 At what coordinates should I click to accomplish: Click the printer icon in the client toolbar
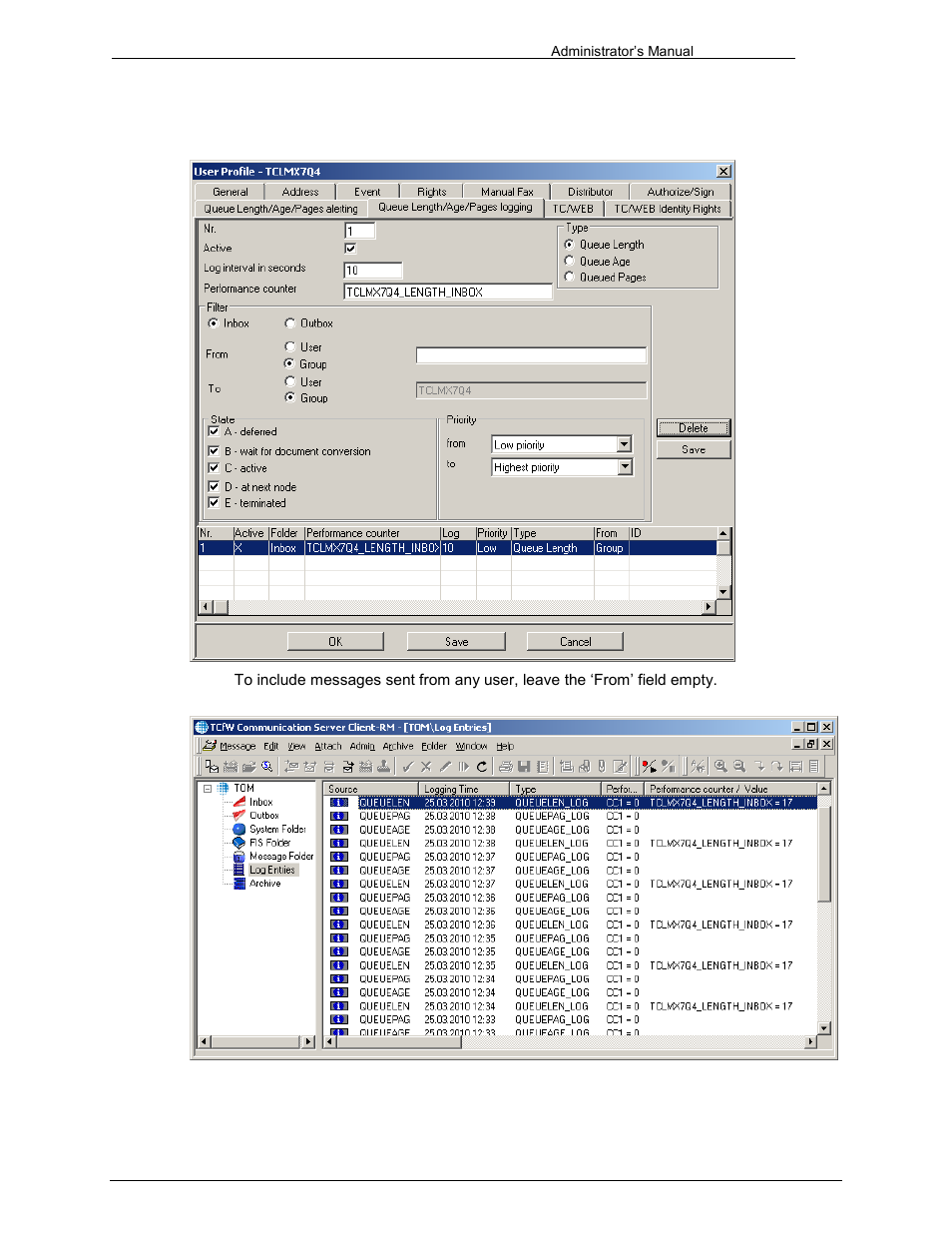pos(505,767)
